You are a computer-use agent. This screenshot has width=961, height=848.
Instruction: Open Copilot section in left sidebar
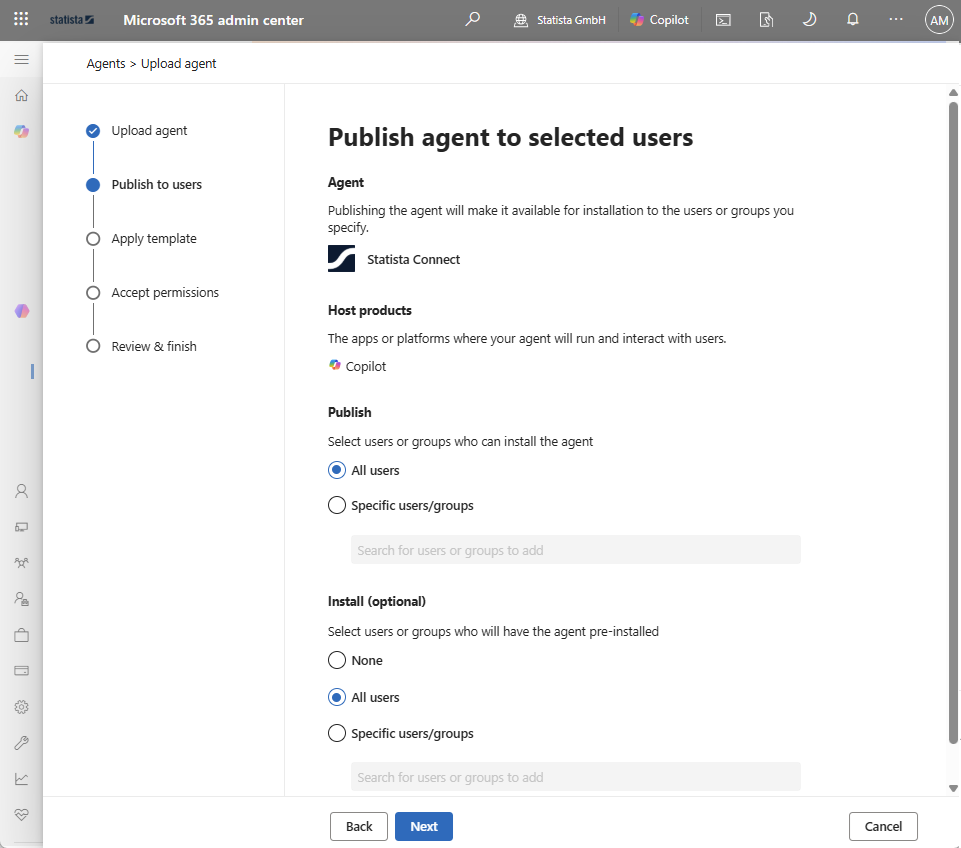(x=21, y=131)
